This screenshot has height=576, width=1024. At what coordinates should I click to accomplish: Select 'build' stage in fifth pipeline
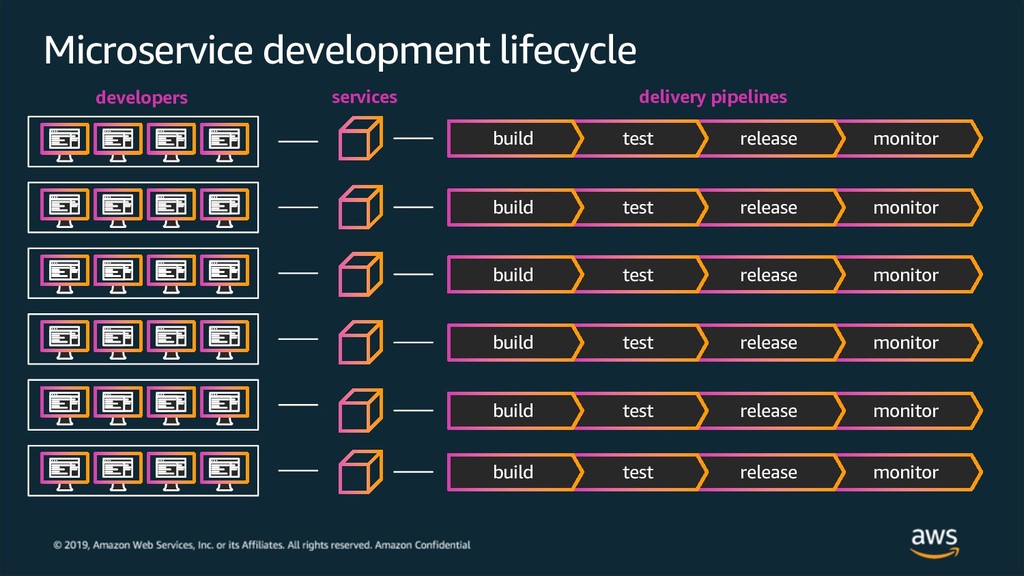coord(513,411)
